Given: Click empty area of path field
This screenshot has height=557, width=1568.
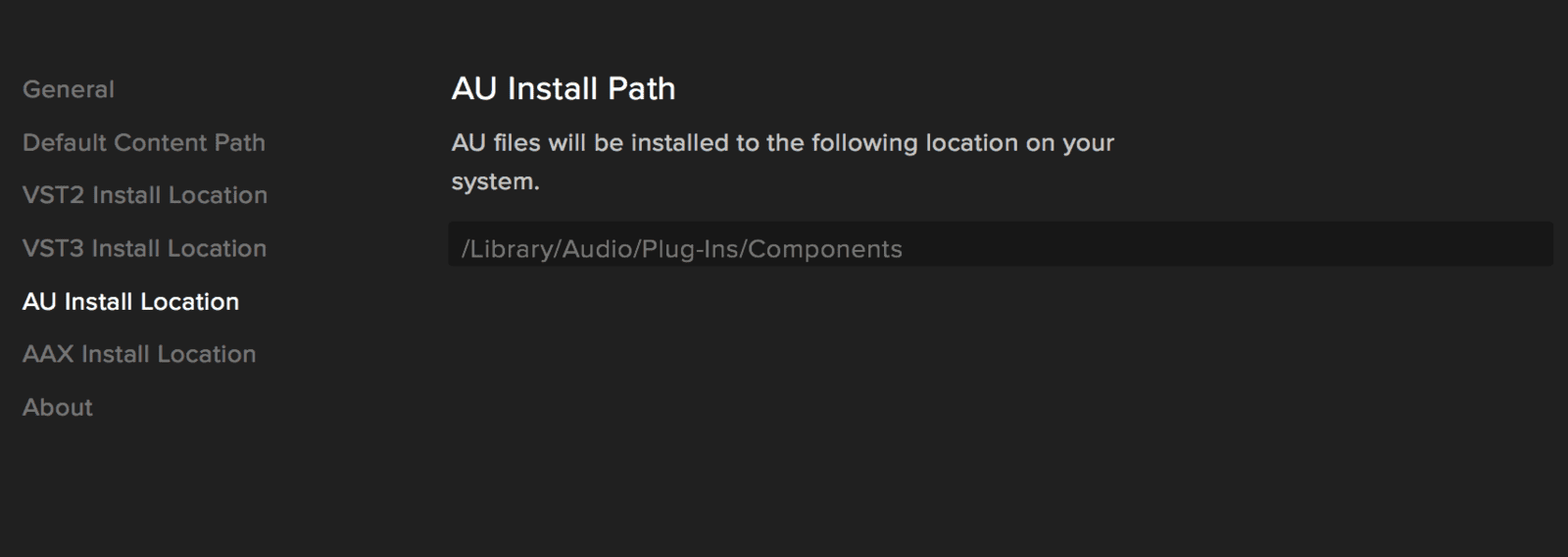Looking at the screenshot, I should tap(1225, 244).
